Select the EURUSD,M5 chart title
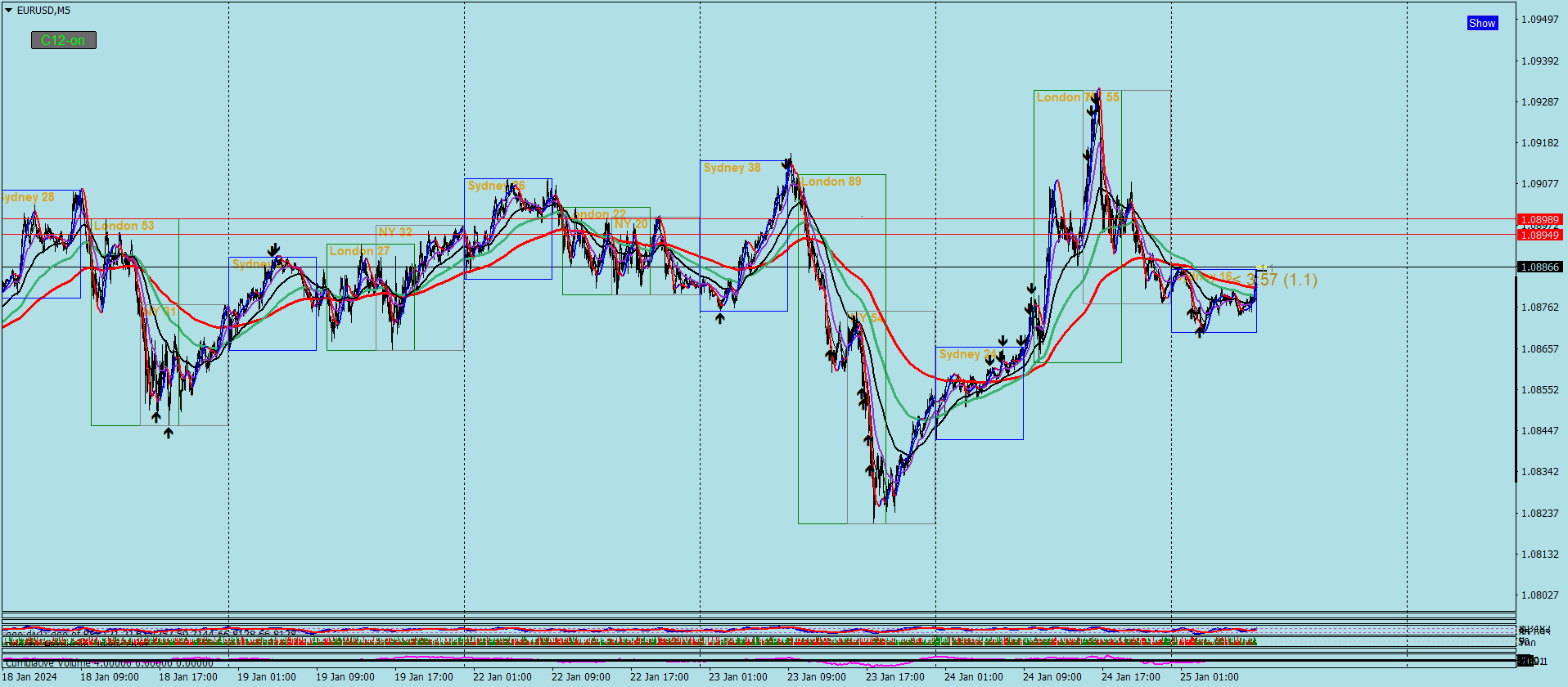Screen dimensions: 1568x687 pyautogui.click(x=43, y=11)
